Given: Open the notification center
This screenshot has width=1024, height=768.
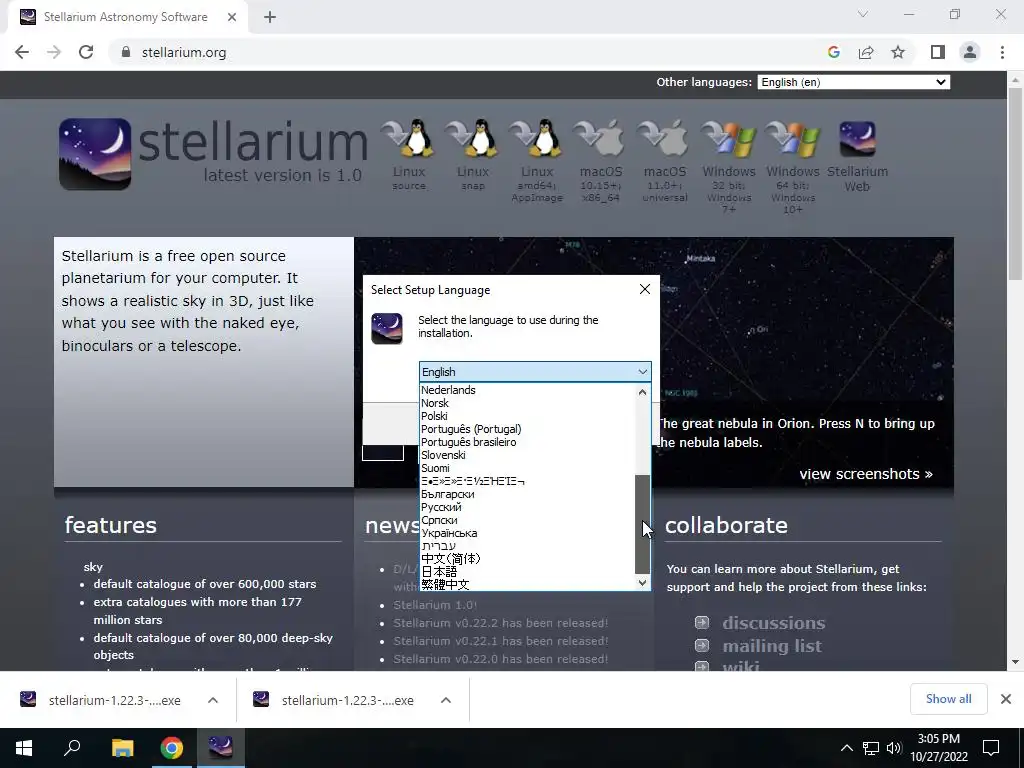Looking at the screenshot, I should [991, 748].
